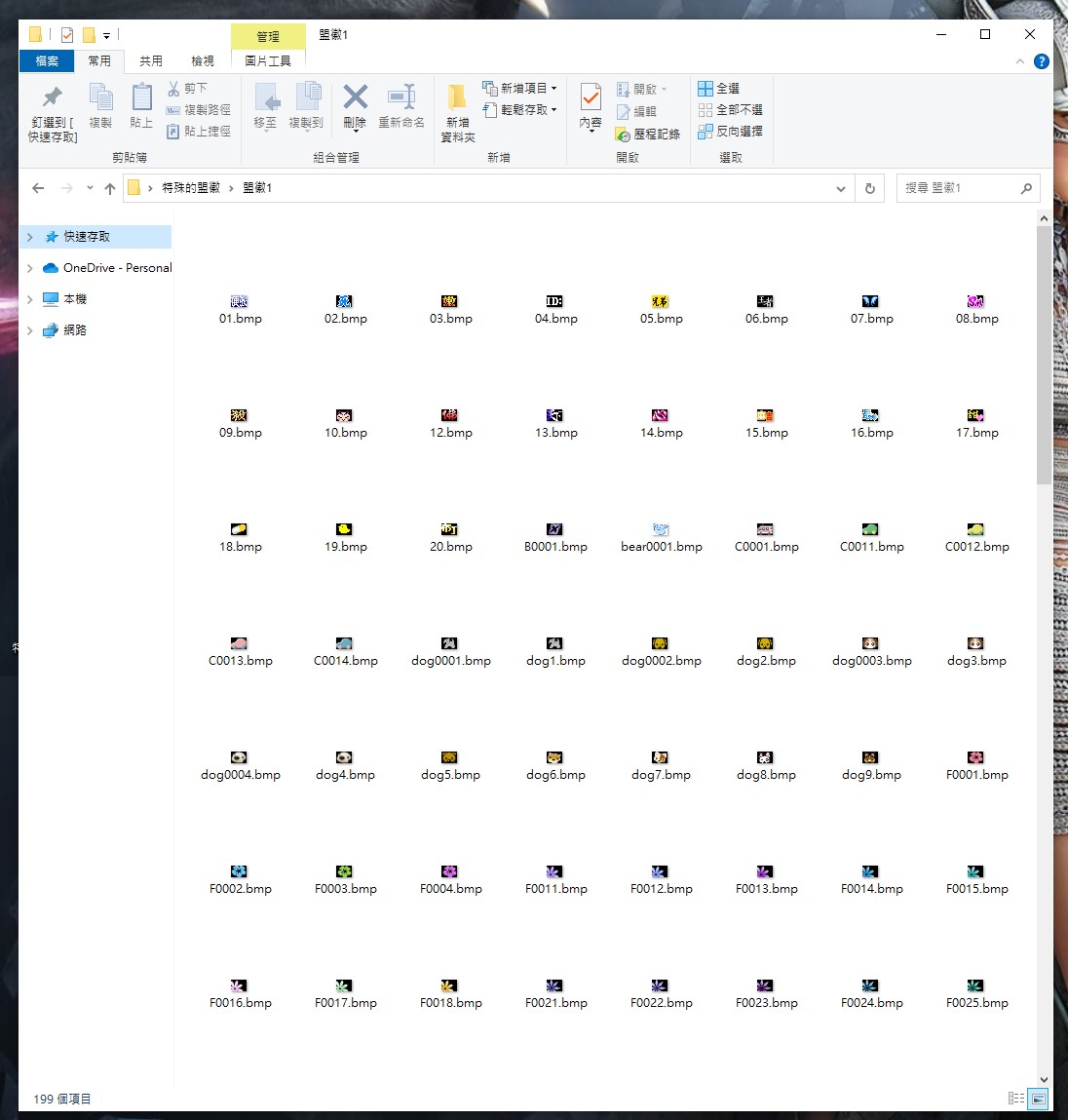
Task: Open recent locations dropdown arrow
Action: tap(90, 188)
